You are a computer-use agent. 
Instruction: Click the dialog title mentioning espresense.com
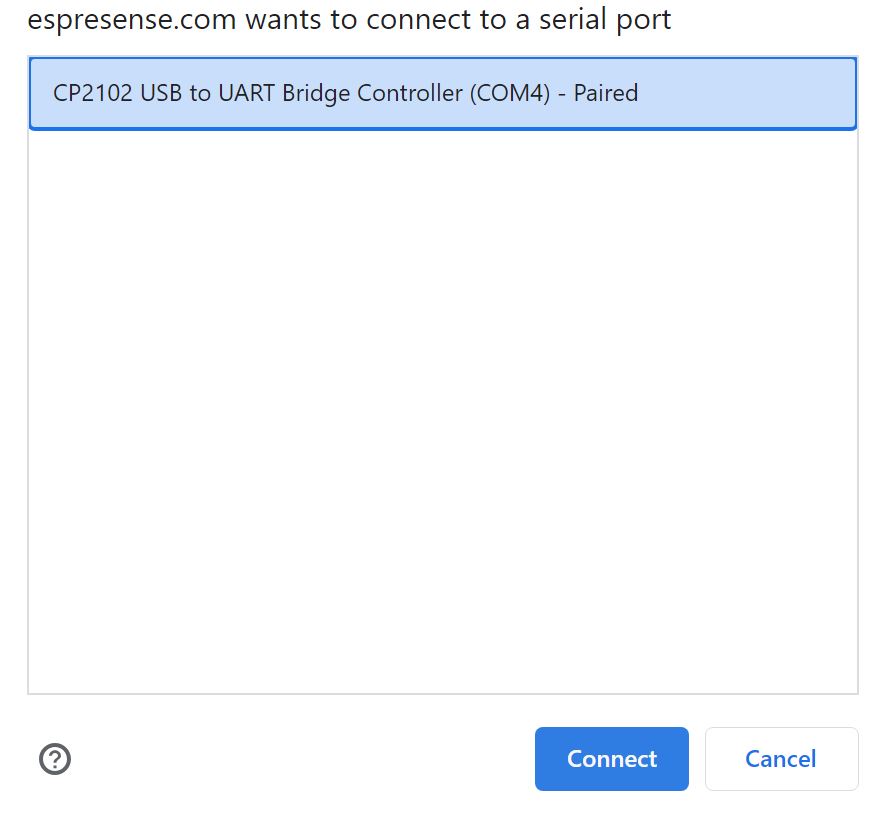[349, 20]
